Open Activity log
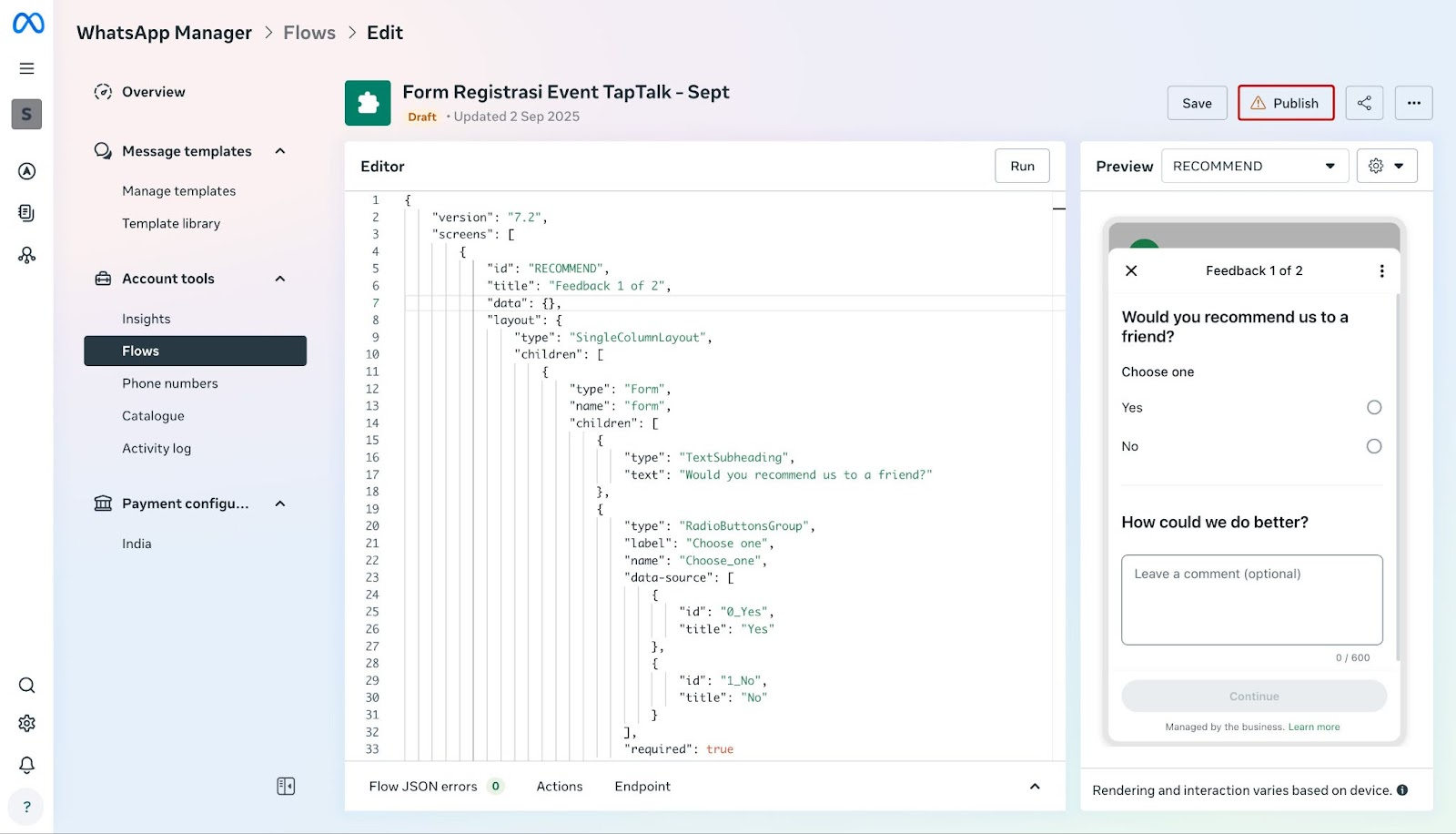The width and height of the screenshot is (1456, 834). click(157, 449)
